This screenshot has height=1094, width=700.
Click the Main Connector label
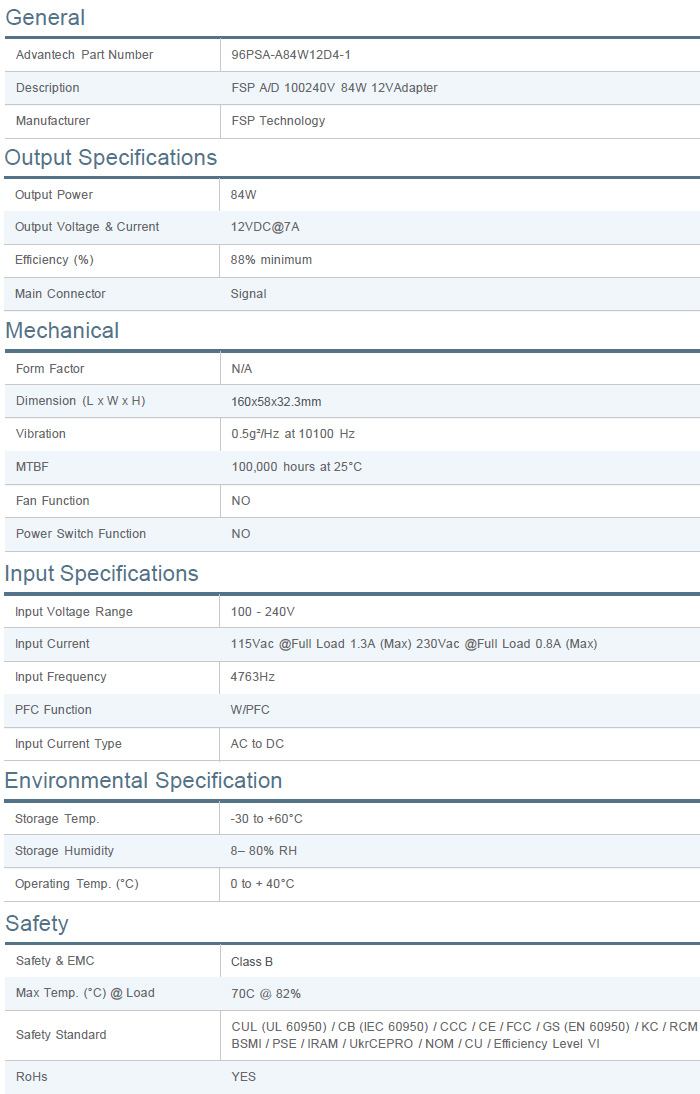[60, 294]
